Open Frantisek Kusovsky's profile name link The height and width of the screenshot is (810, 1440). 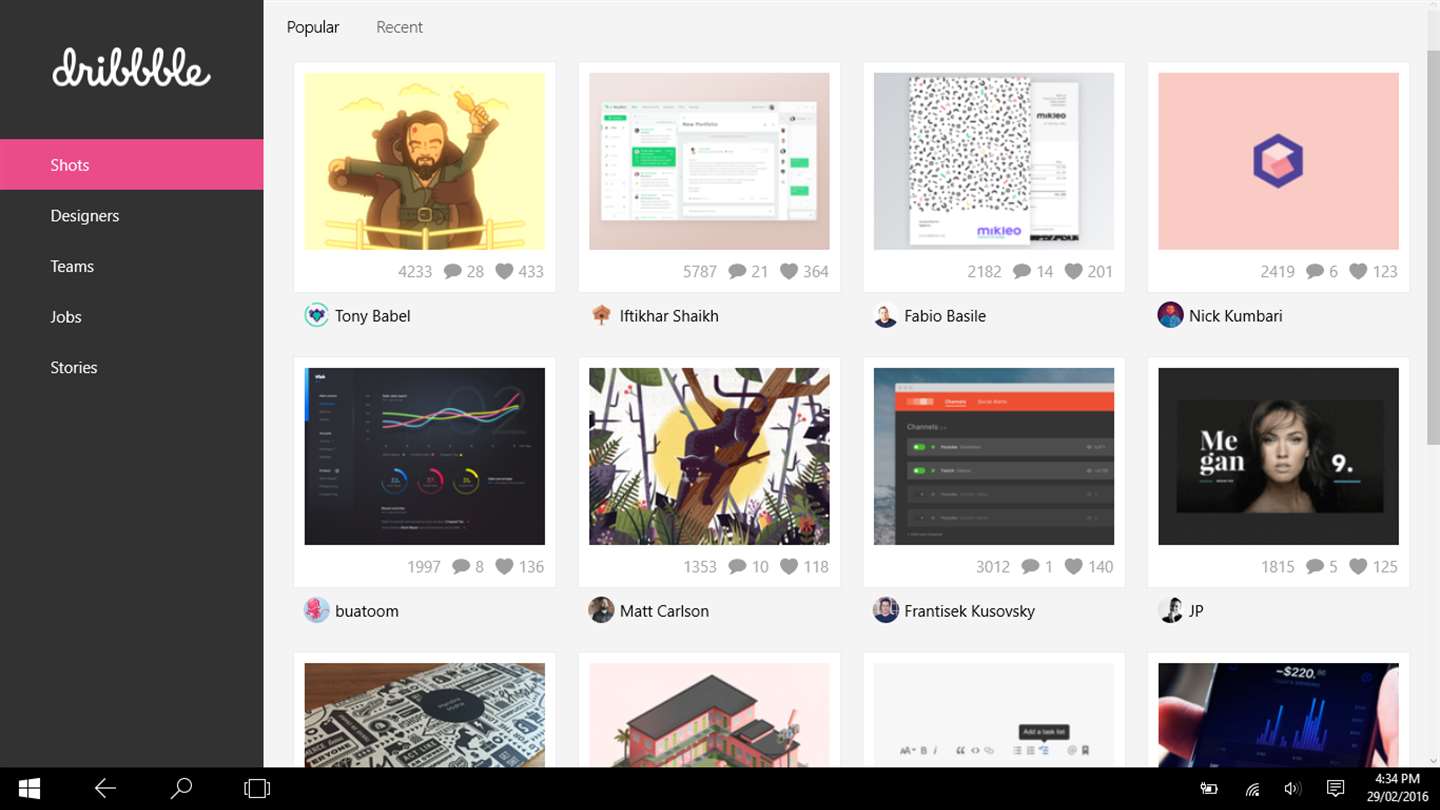coord(969,611)
